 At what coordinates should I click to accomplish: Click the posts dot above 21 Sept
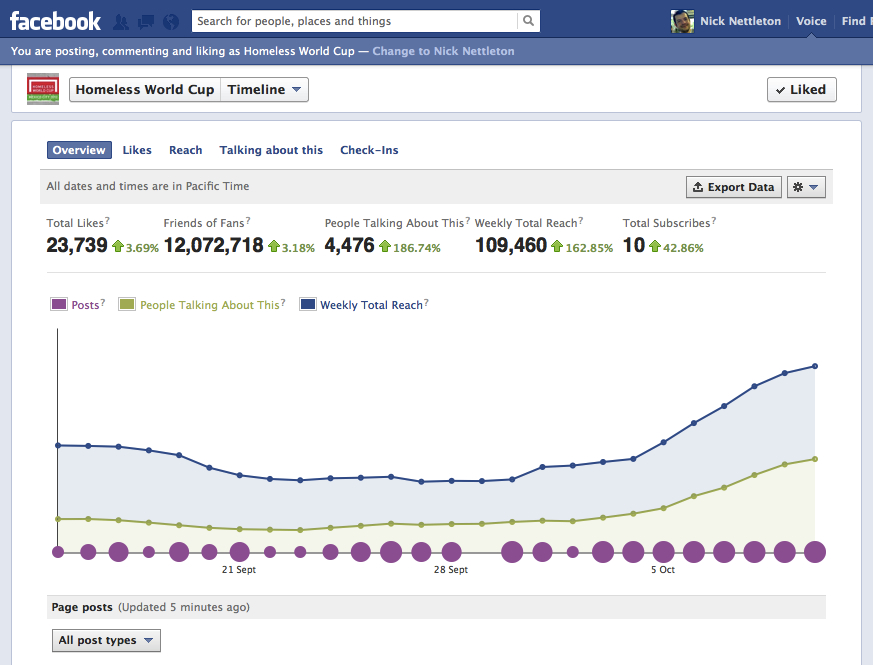click(x=239, y=552)
